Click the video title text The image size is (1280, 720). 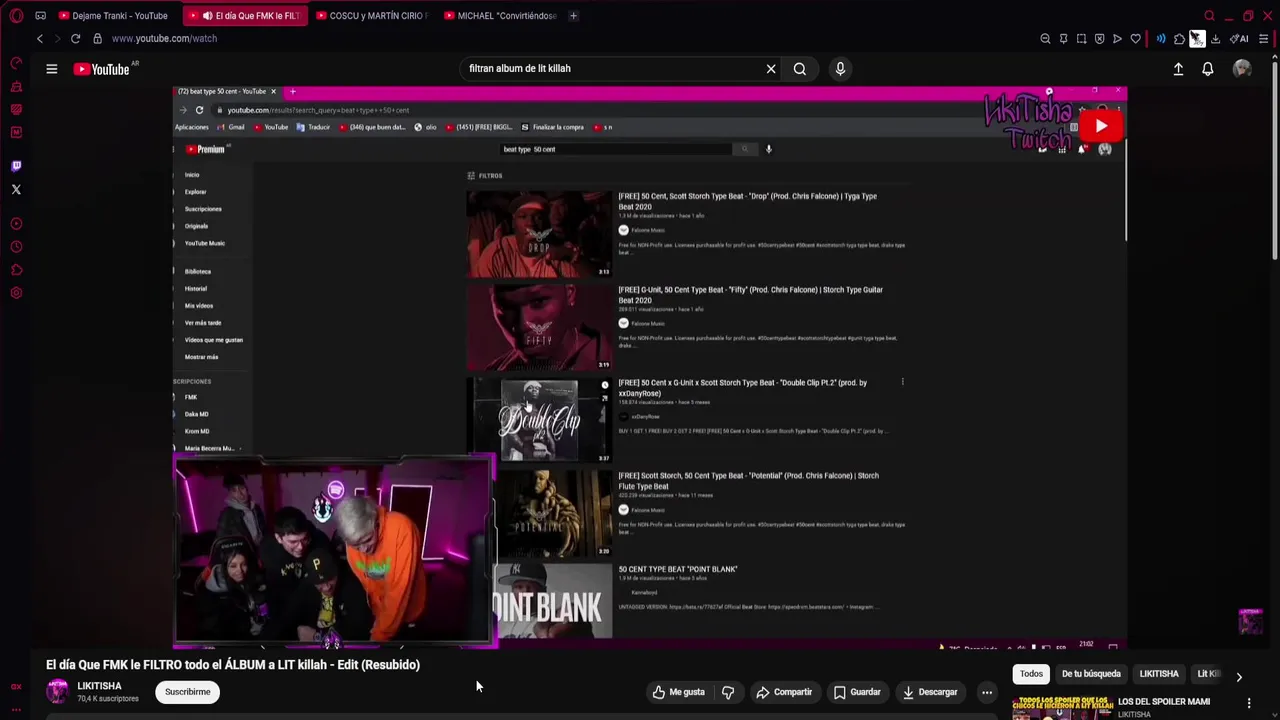coord(233,664)
